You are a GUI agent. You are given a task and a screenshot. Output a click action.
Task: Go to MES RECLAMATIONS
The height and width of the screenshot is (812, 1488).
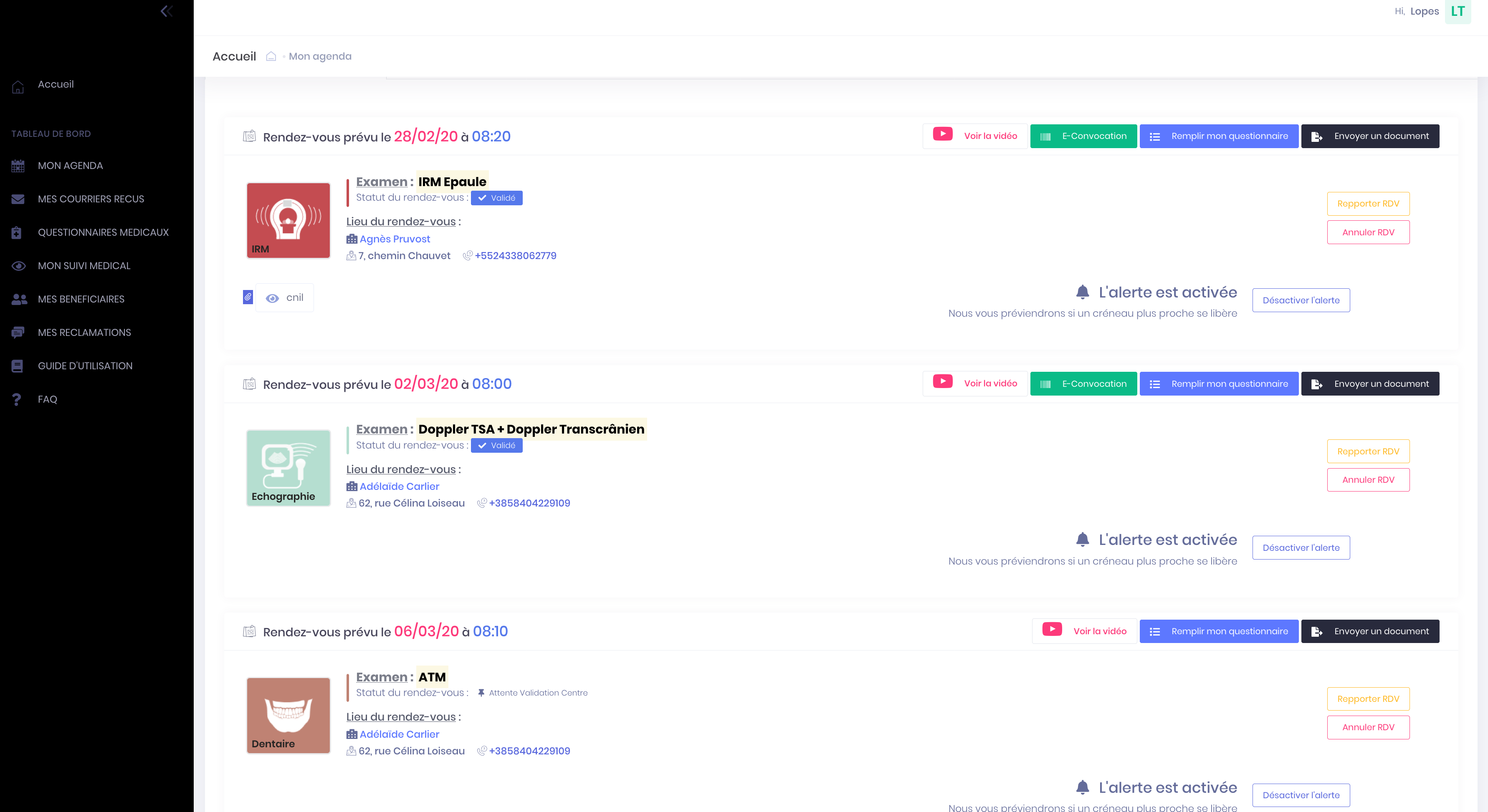pos(84,333)
